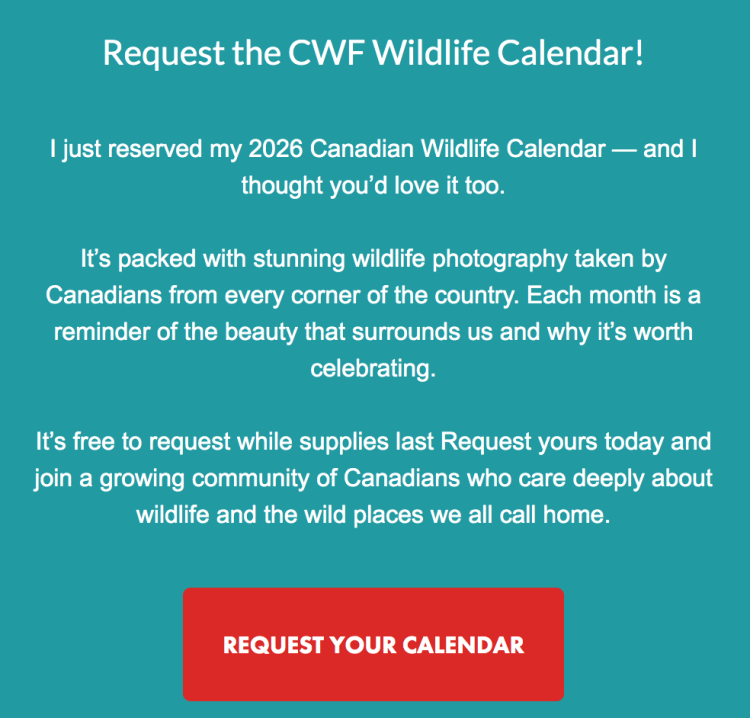This screenshot has width=750, height=718.
Task: Click the 'Request the CWF Wildlife Calendar!' heading
Action: (373, 52)
